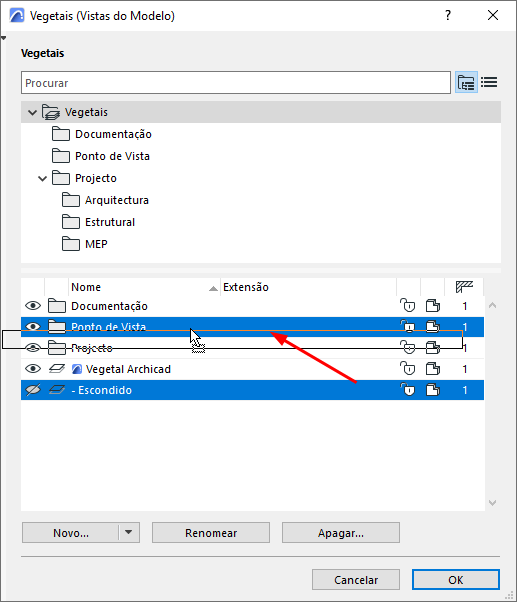Toggle solid/wireframe icon on Documentação row
The width and height of the screenshot is (517, 602).
[433, 306]
